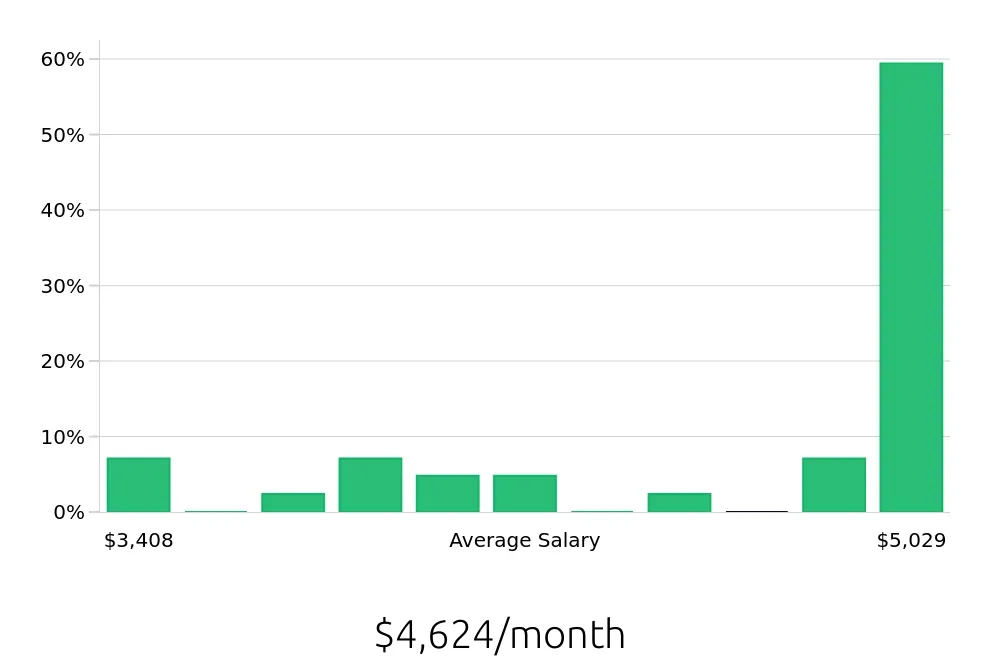Click the 30% y-axis label
Screen dimensions: 1000x660
(x=62, y=286)
